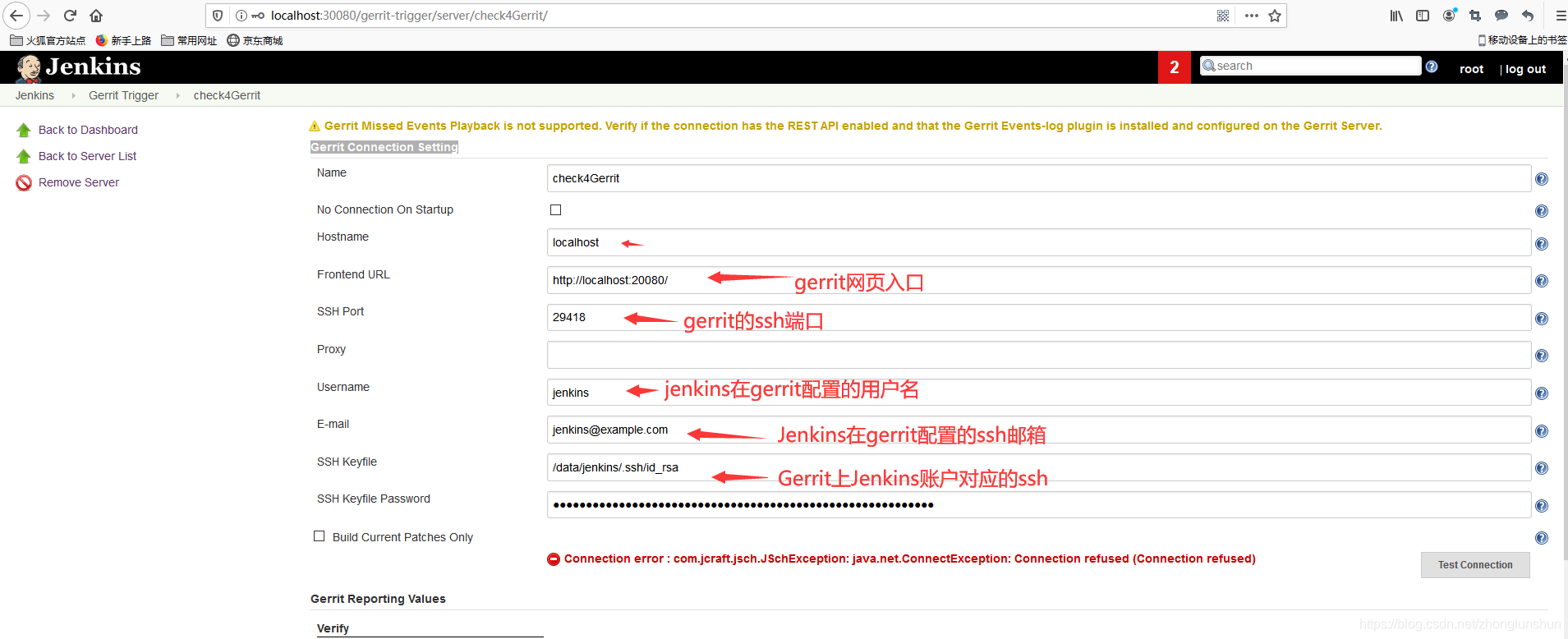
Task: Click the SSH Keyfile Password field
Action: point(1039,504)
